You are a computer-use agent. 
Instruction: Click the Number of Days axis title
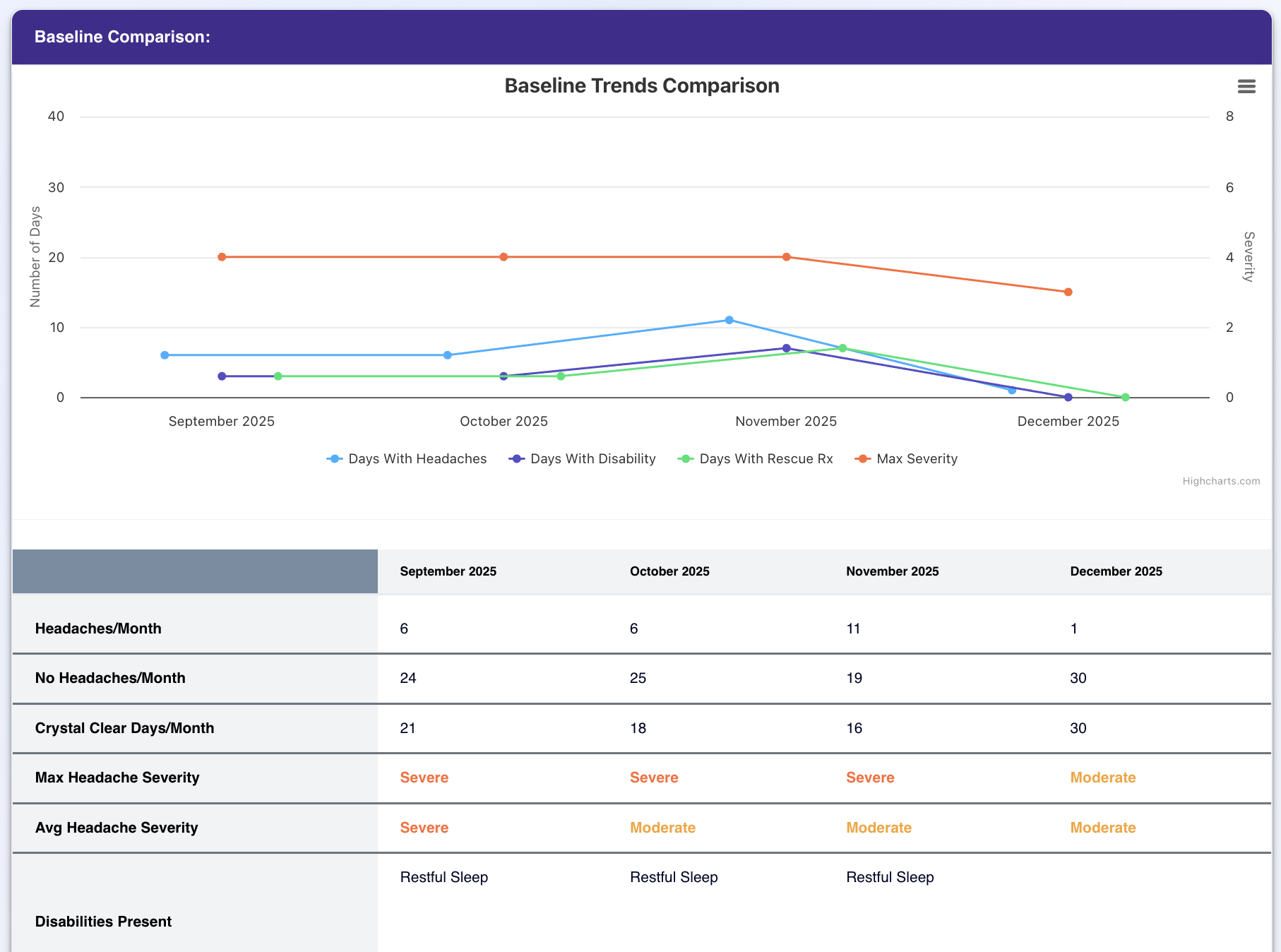click(x=35, y=257)
